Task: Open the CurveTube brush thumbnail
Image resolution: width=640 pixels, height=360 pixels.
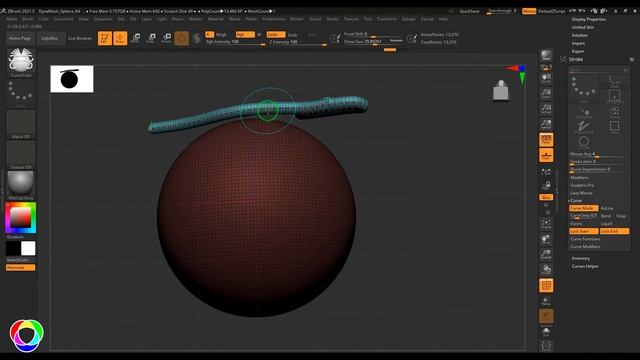Action: pyautogui.click(x=21, y=62)
